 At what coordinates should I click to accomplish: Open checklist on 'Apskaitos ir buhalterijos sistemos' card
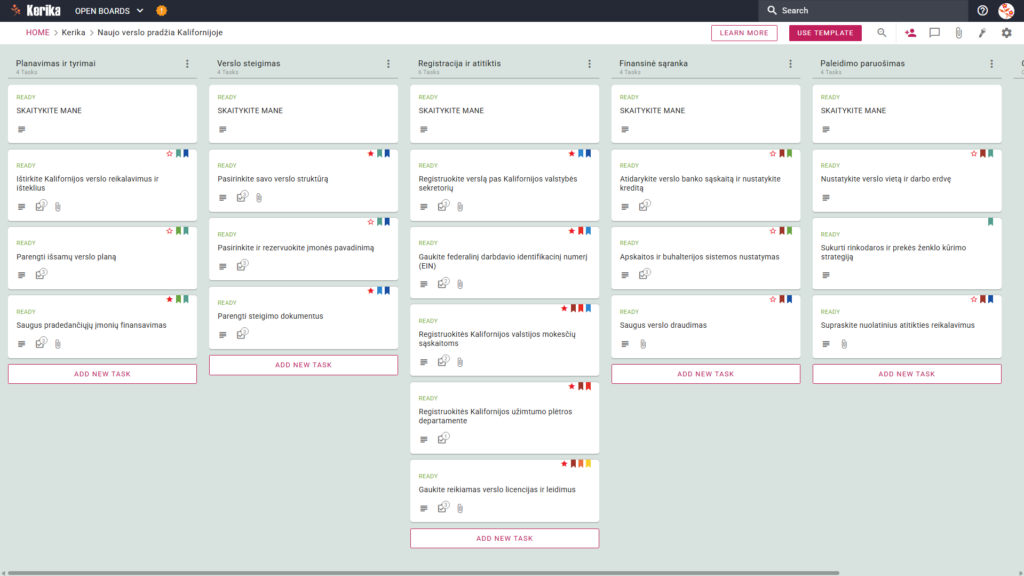[645, 274]
